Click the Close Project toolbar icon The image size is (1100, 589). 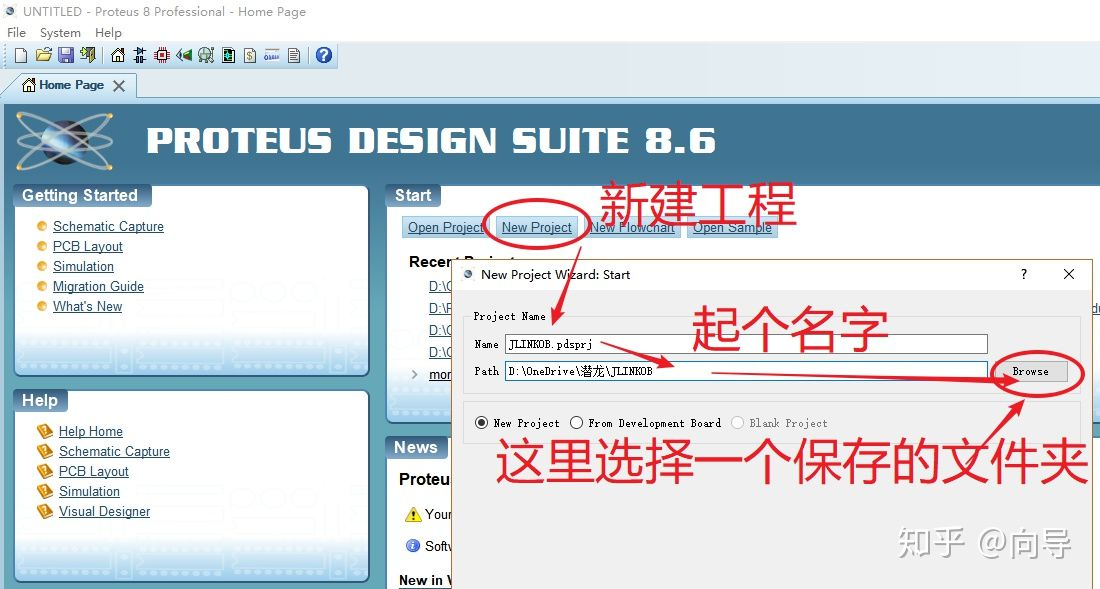click(88, 55)
